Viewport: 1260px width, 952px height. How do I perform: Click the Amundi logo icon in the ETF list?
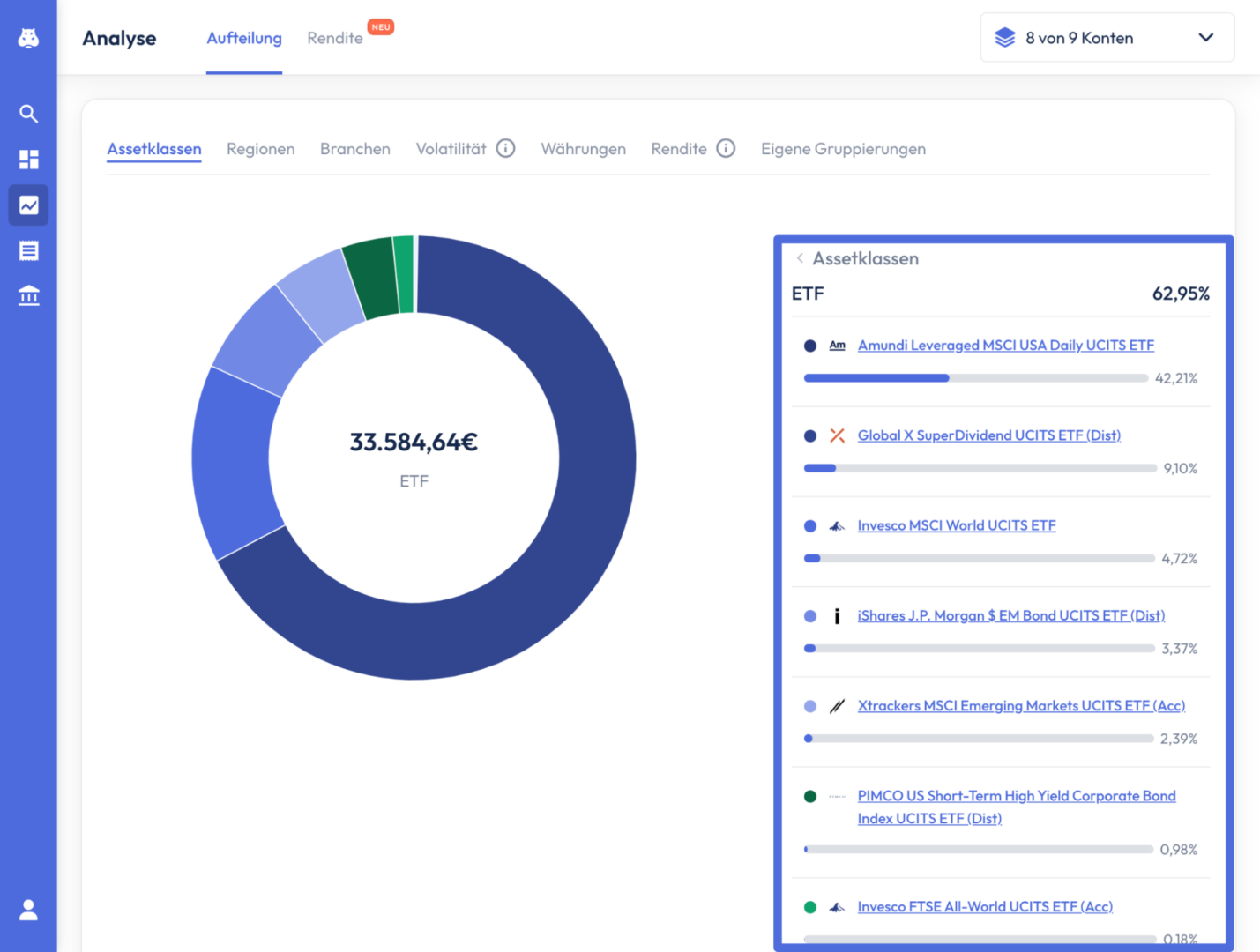click(837, 346)
